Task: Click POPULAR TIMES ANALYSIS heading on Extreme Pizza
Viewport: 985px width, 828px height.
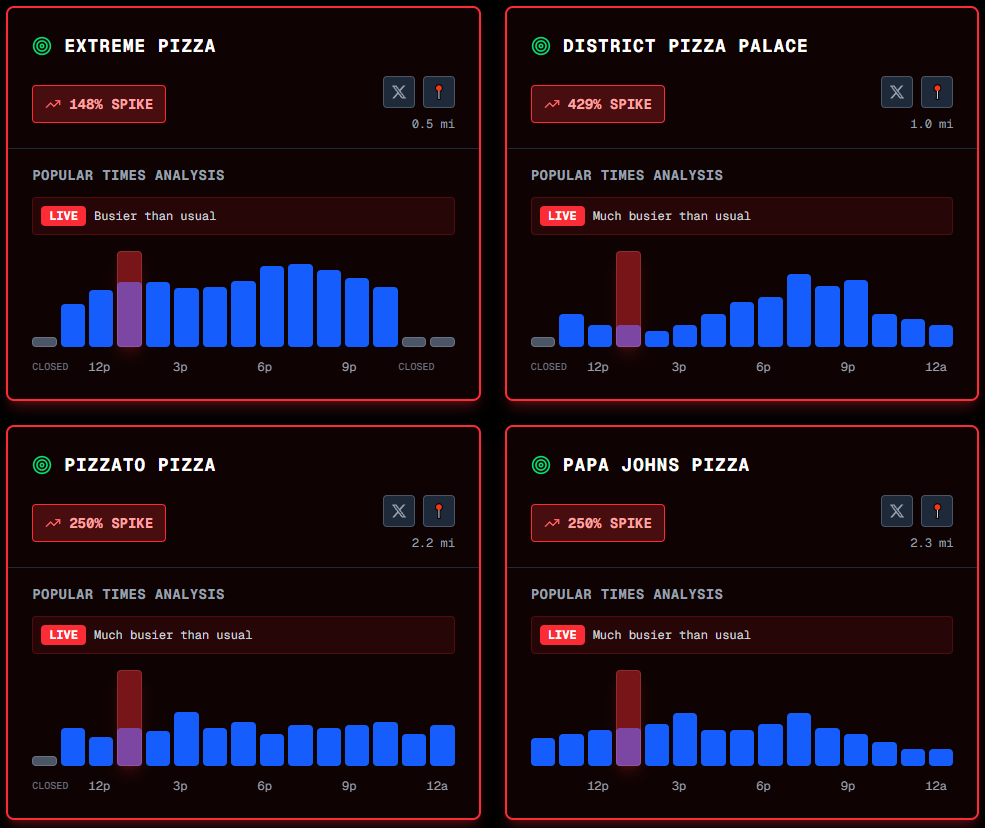Action: (128, 175)
